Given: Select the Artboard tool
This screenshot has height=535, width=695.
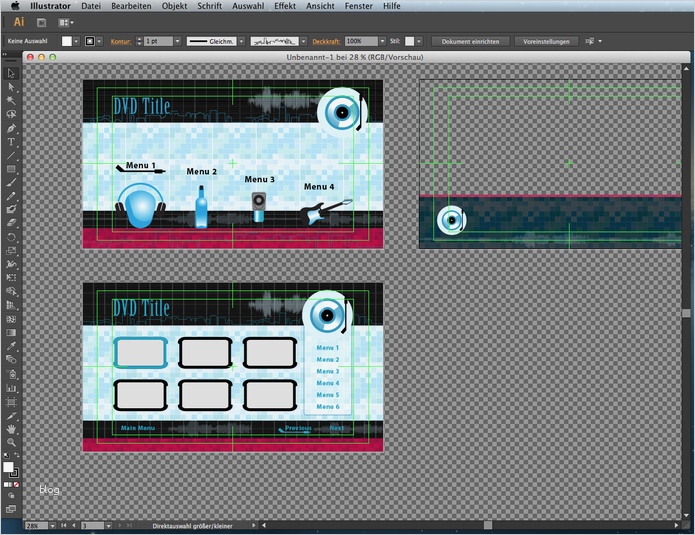Looking at the screenshot, I should point(11,402).
